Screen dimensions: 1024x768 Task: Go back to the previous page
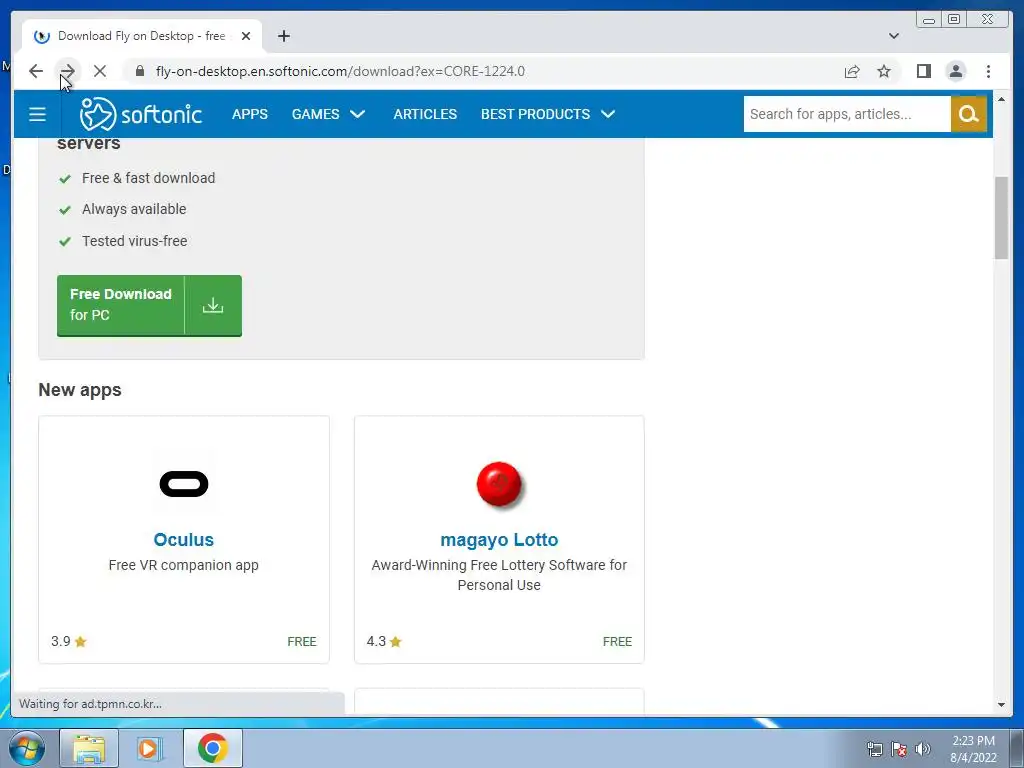36,71
